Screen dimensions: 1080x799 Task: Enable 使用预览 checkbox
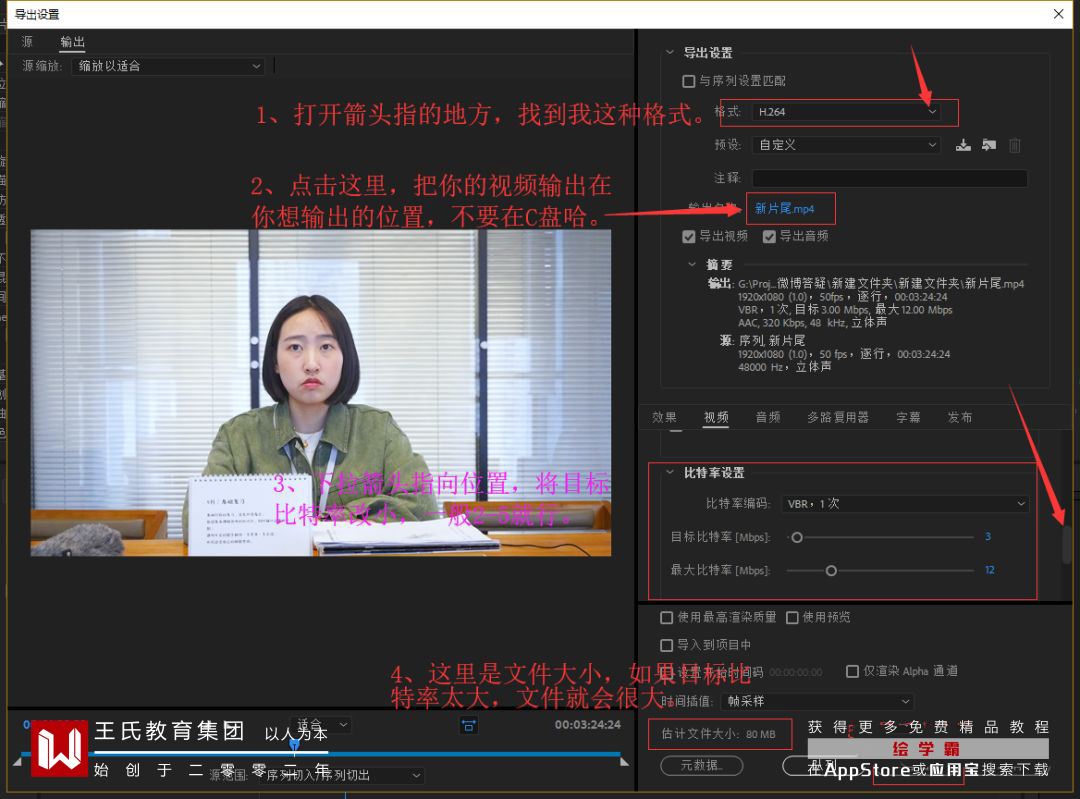(792, 617)
